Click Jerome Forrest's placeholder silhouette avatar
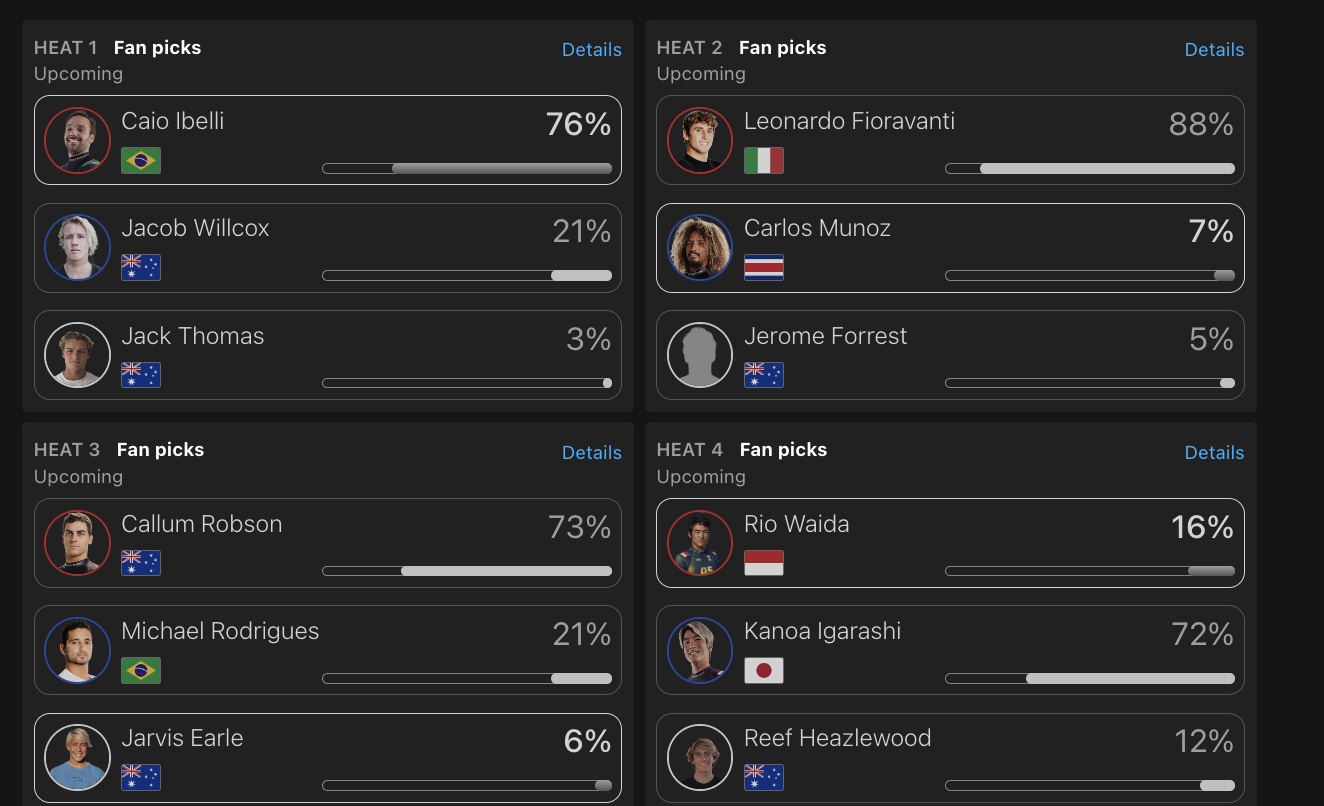This screenshot has height=806, width=1324. point(700,354)
